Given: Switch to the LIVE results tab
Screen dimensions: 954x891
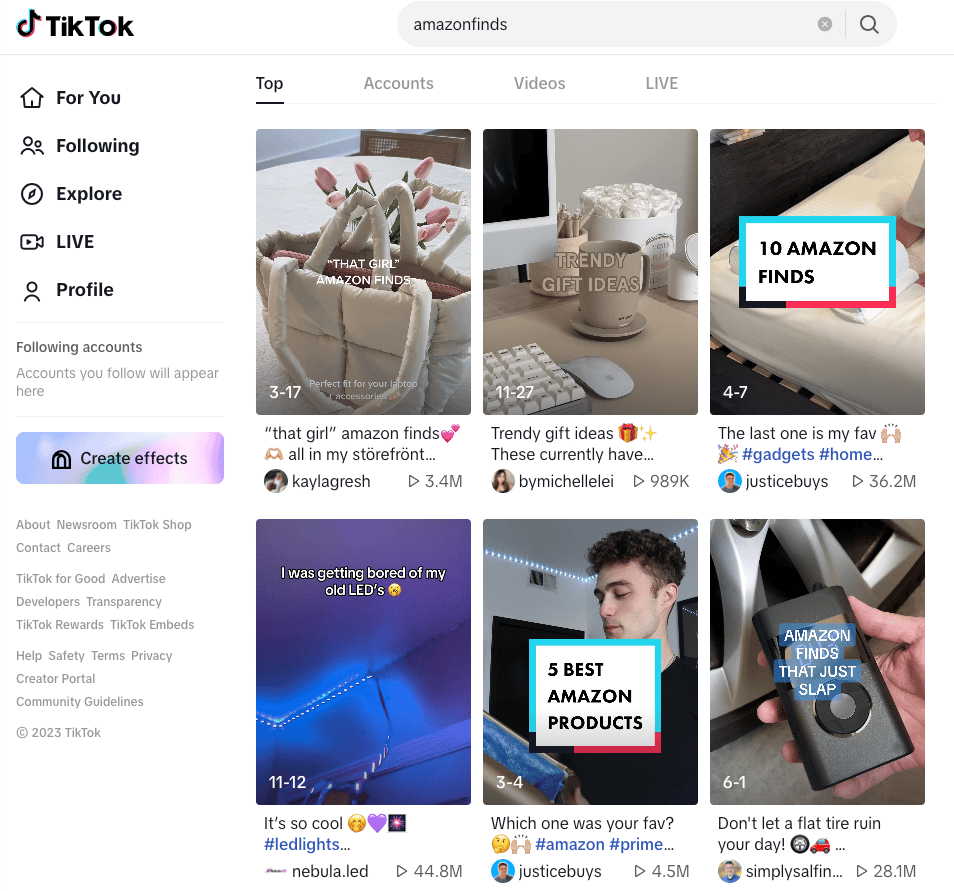Looking at the screenshot, I should coord(662,84).
